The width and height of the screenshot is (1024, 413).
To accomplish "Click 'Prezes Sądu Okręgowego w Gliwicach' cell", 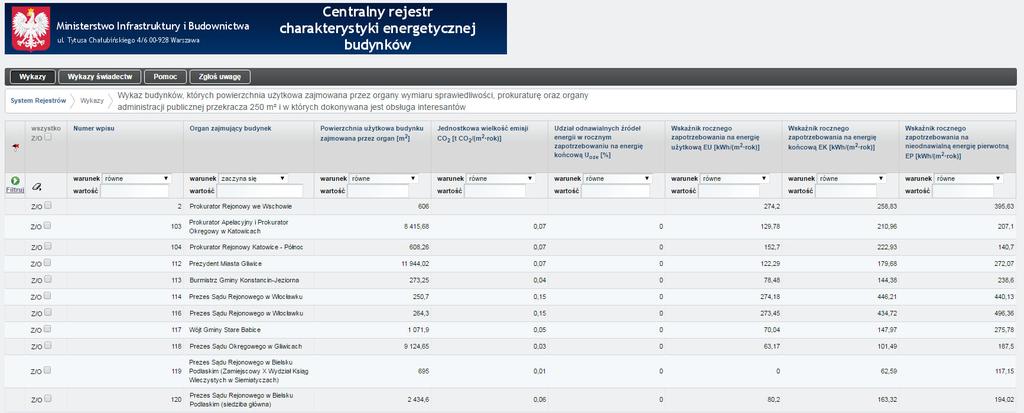I will (246, 346).
